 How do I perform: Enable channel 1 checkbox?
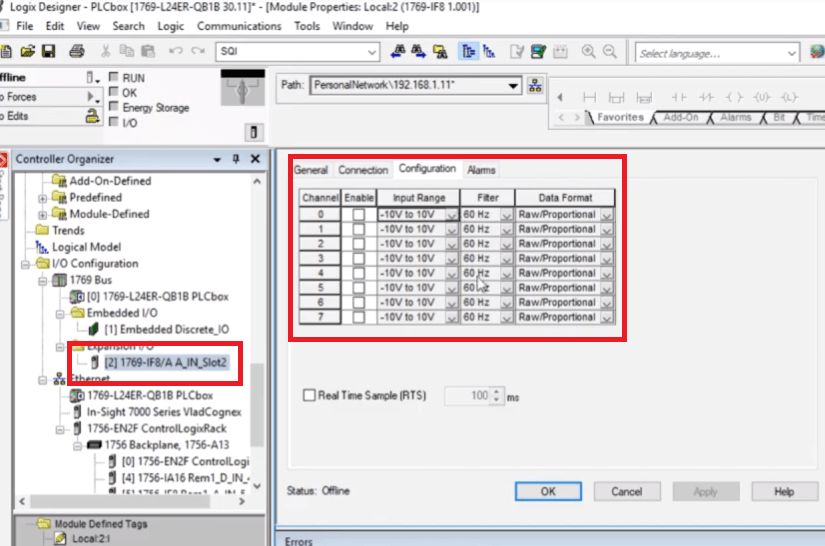coord(359,229)
